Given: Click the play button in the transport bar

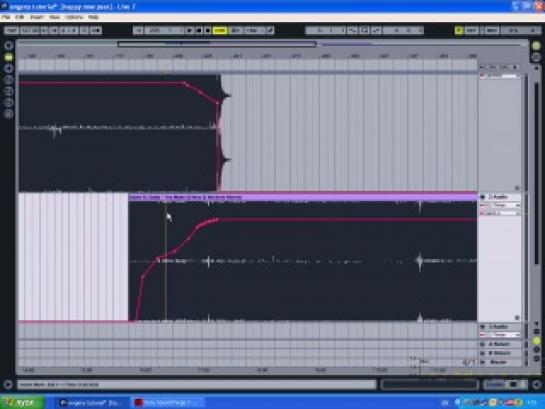Looking at the screenshot, I should click(x=190, y=31).
